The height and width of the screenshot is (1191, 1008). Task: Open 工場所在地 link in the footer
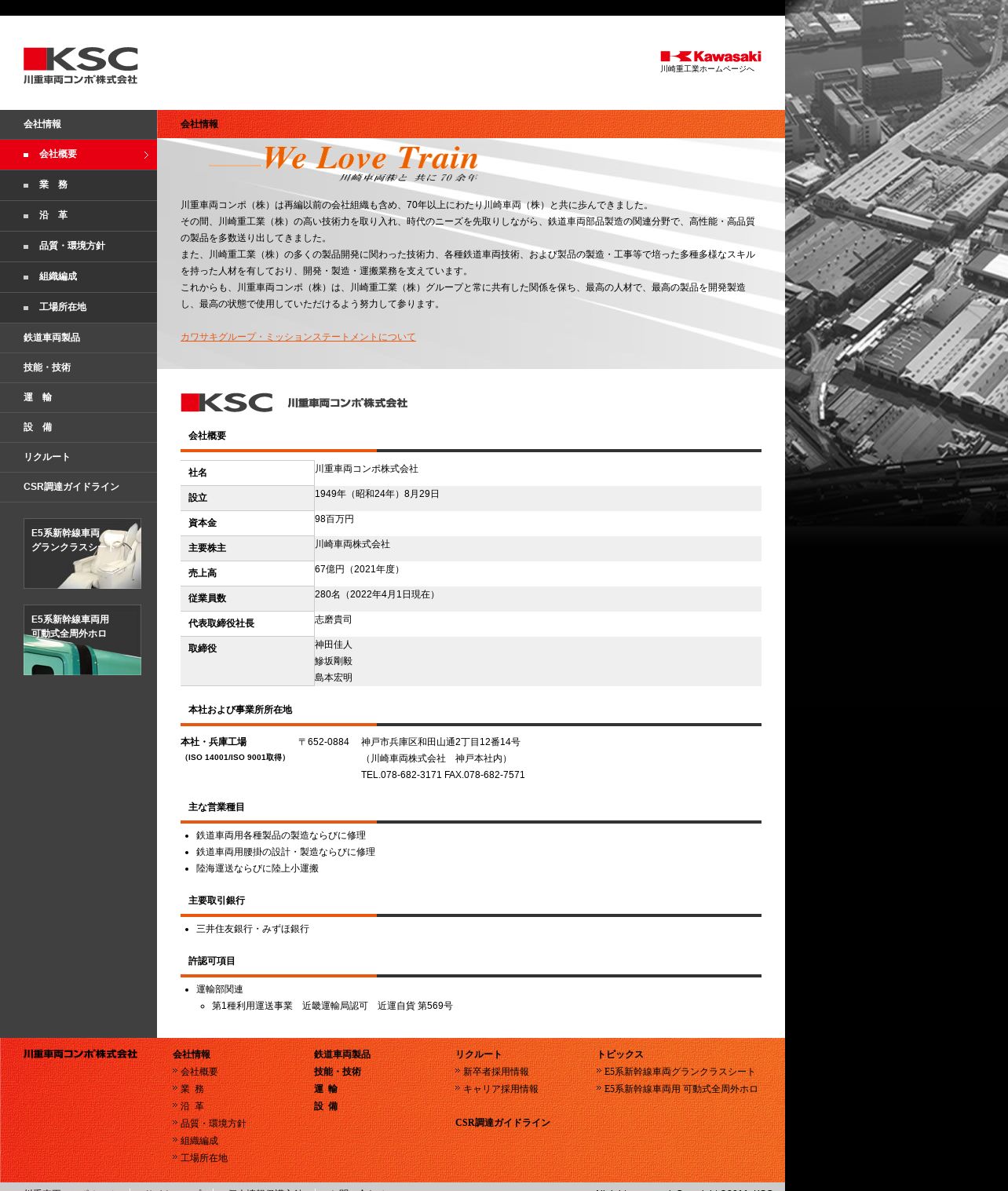coord(204,1158)
